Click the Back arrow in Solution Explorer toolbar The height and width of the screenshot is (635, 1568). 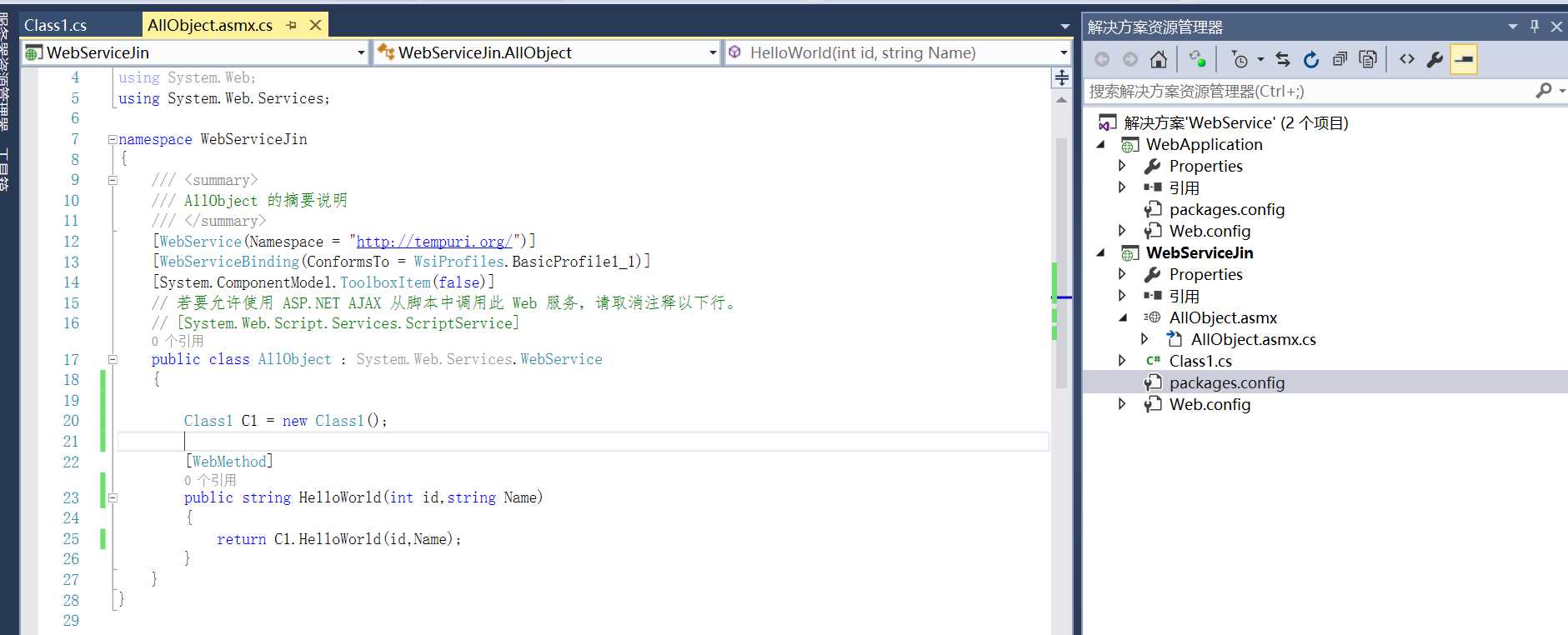click(1102, 59)
